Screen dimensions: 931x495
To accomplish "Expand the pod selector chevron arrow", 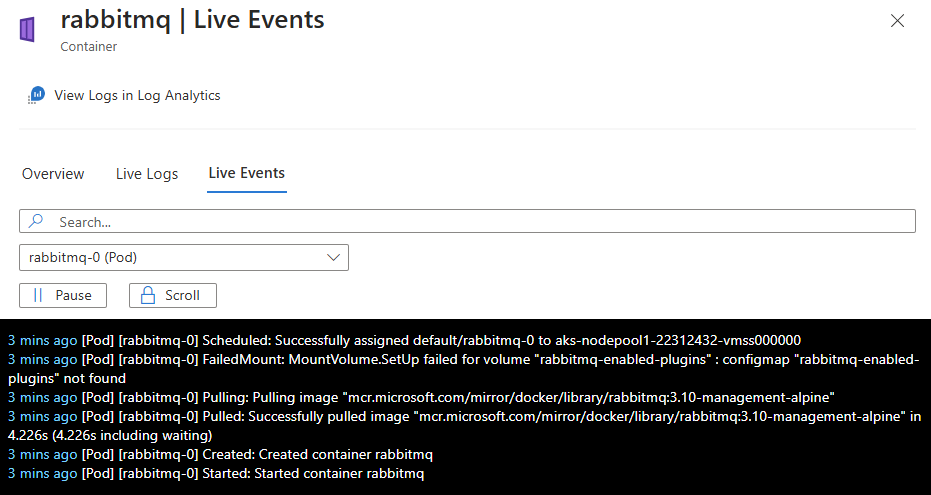I will [334, 257].
